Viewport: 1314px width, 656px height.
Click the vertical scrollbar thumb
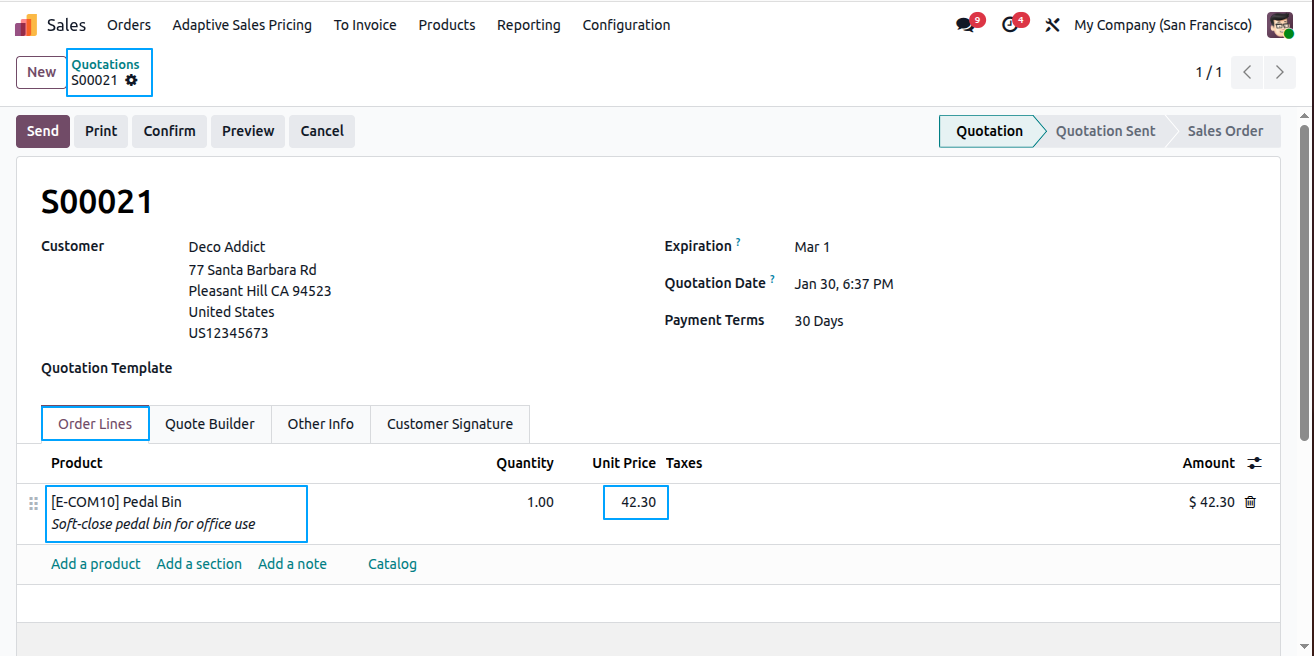pos(1304,283)
